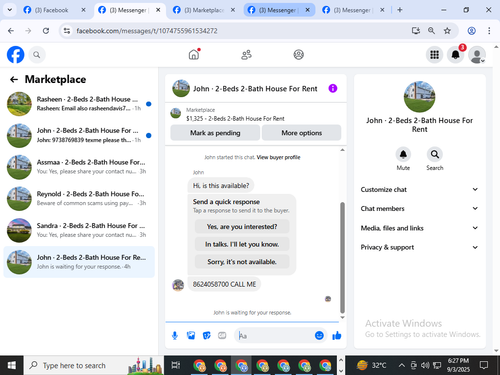Click the 'Hi, is this available?' message
The width and height of the screenshot is (500, 375).
(221, 186)
